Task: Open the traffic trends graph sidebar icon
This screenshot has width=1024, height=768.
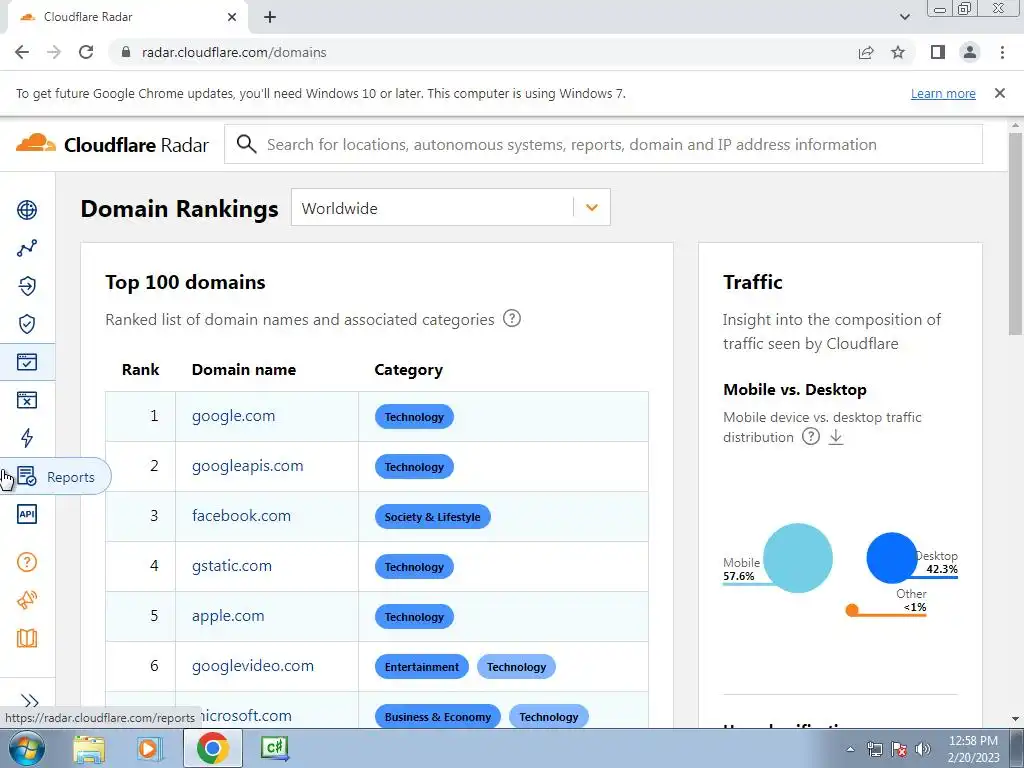Action: pos(27,248)
